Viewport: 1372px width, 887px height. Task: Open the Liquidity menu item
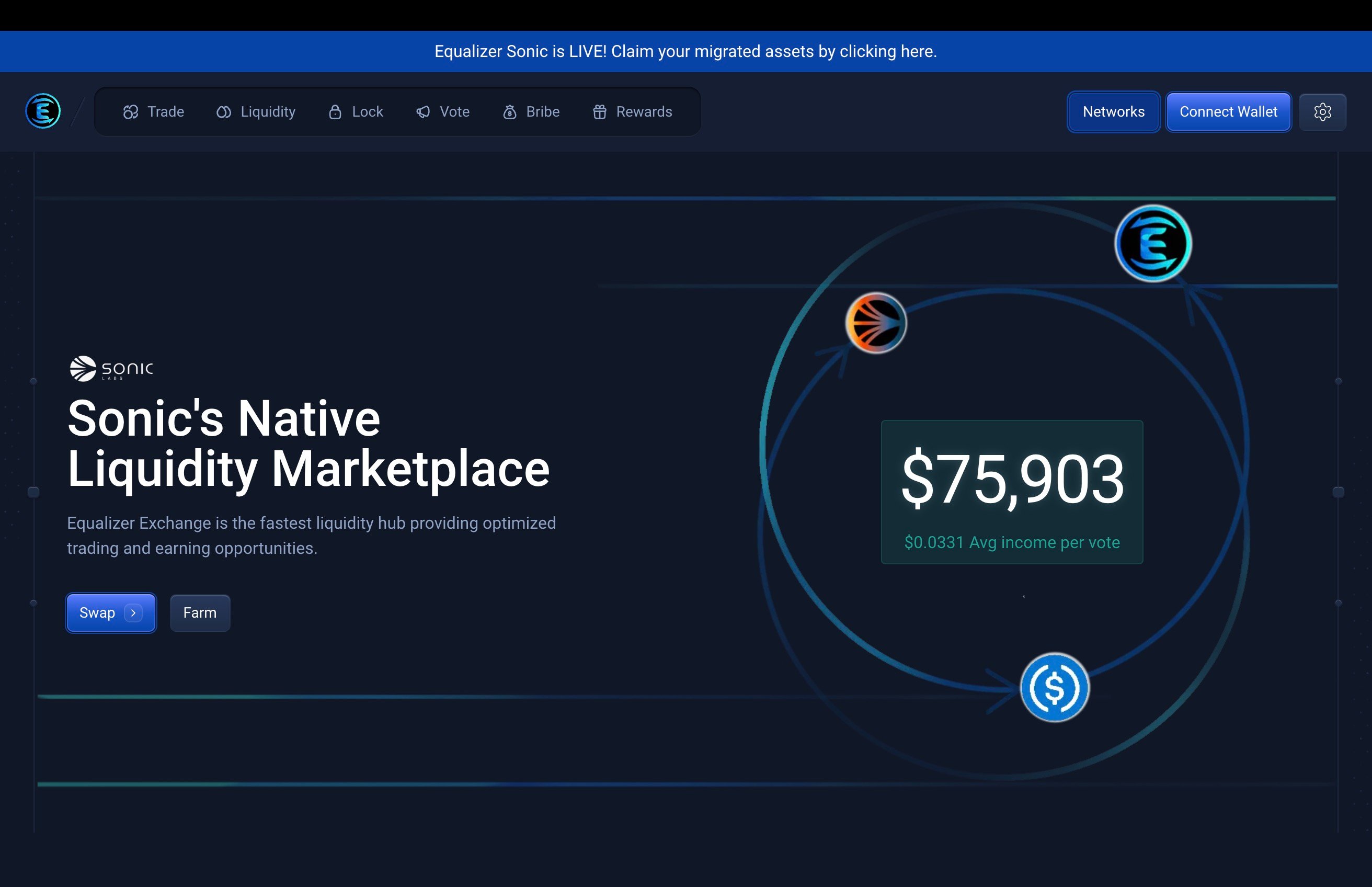(256, 112)
